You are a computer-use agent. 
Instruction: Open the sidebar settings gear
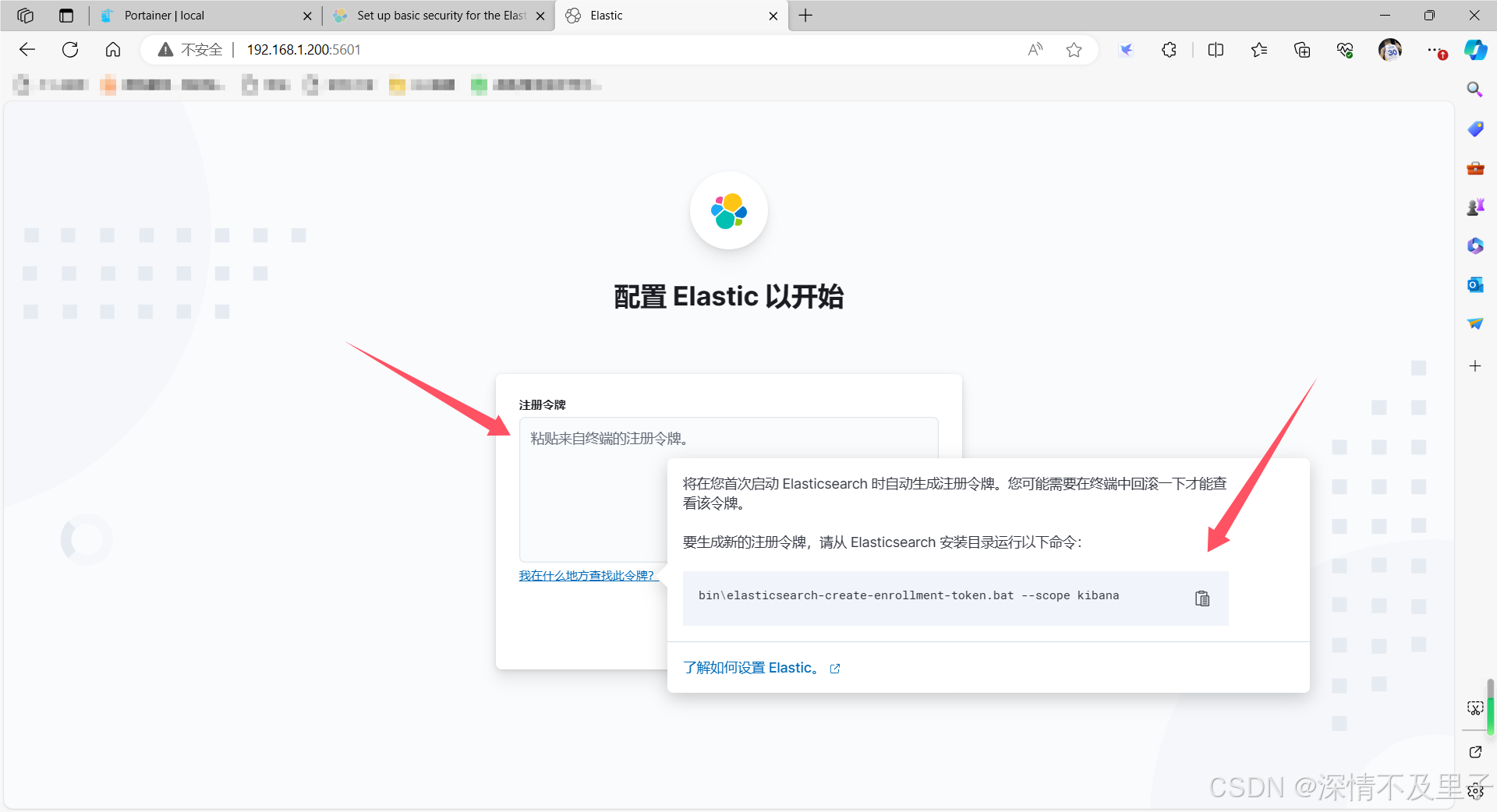1475,791
